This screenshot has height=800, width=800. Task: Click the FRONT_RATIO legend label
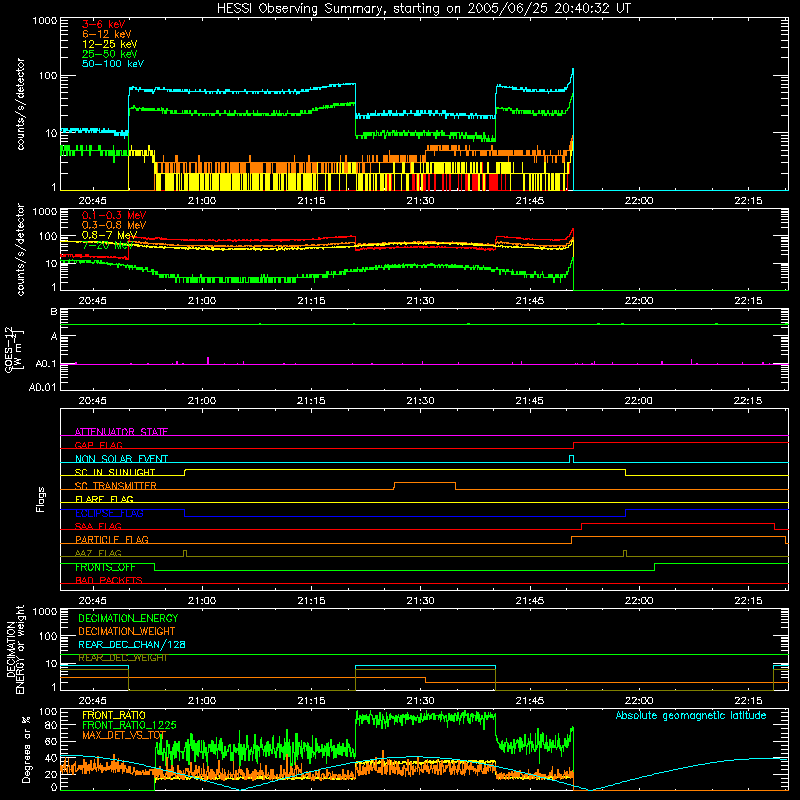(x=114, y=715)
